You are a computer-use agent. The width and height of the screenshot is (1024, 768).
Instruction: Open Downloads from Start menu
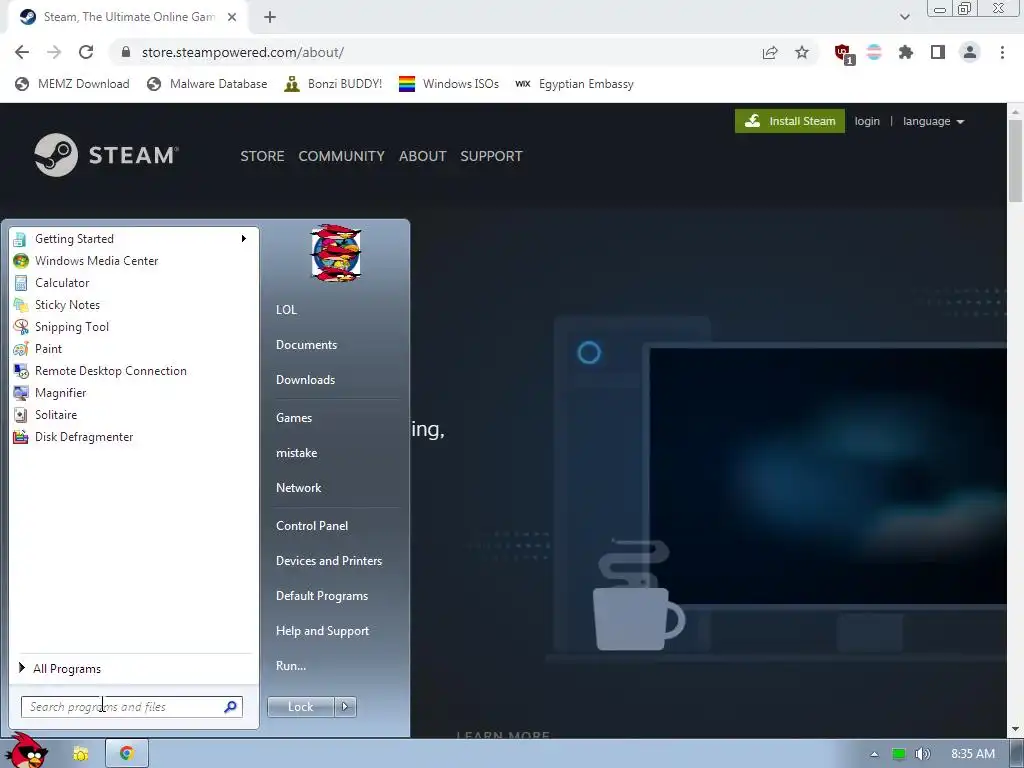[305, 379]
